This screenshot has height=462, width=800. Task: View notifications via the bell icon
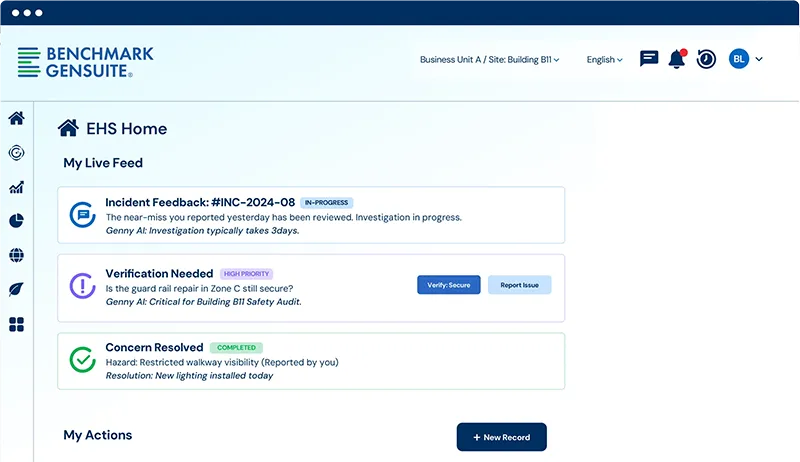click(677, 59)
